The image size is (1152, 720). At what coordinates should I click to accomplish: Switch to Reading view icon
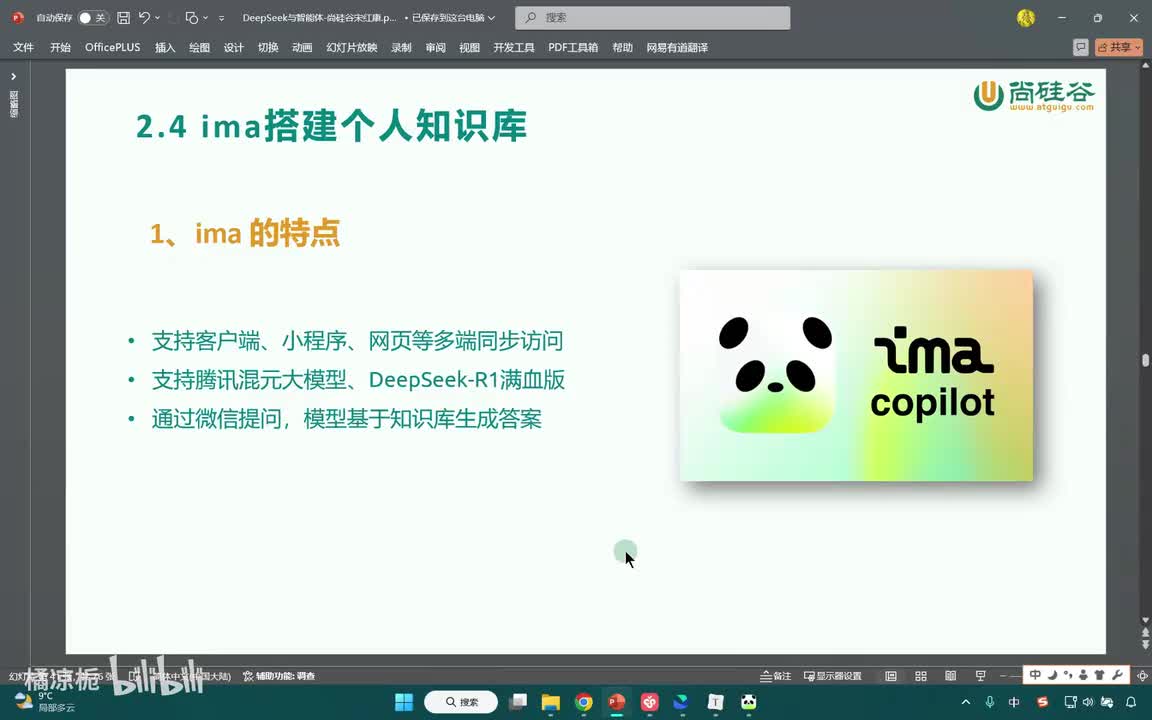tap(950, 676)
